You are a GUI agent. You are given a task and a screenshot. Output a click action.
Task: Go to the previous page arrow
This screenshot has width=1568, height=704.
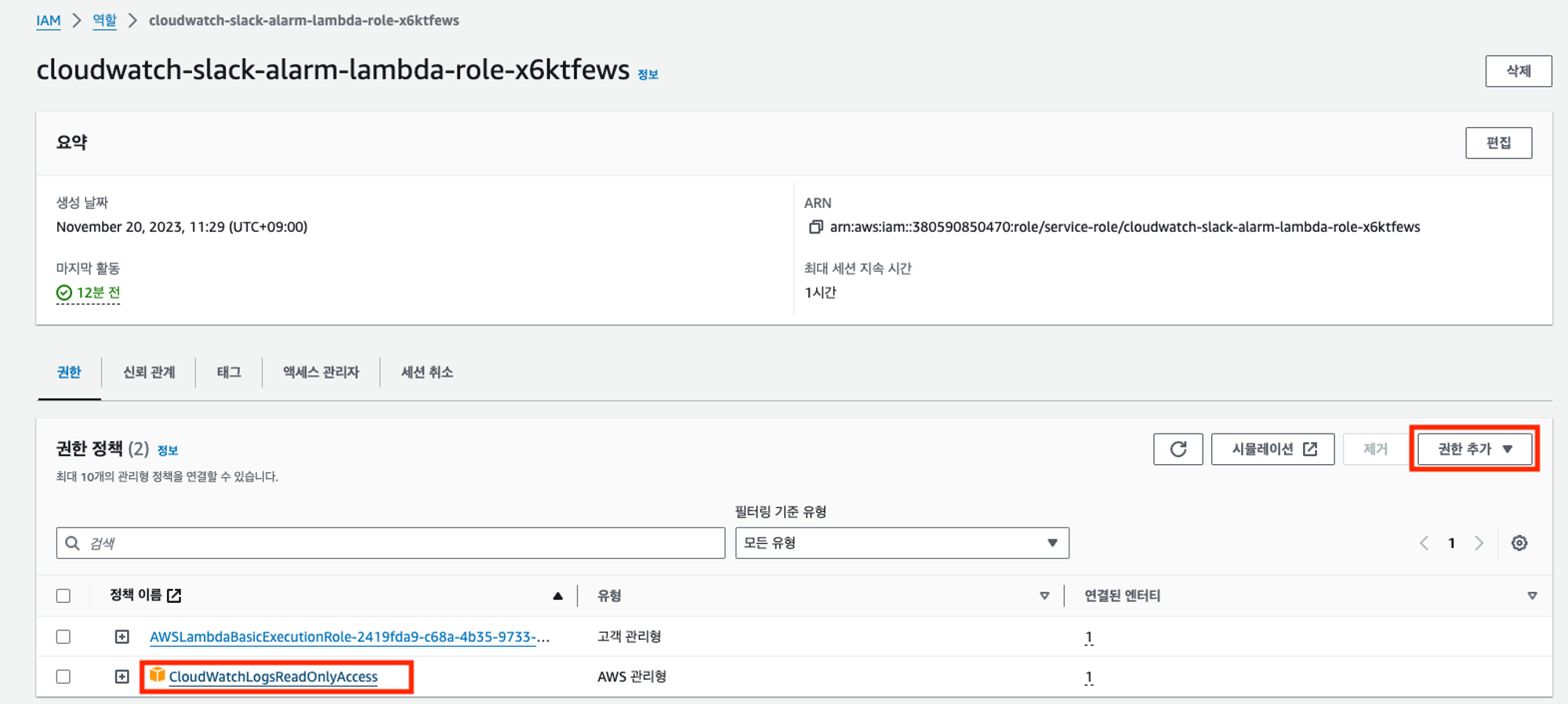coord(1424,543)
